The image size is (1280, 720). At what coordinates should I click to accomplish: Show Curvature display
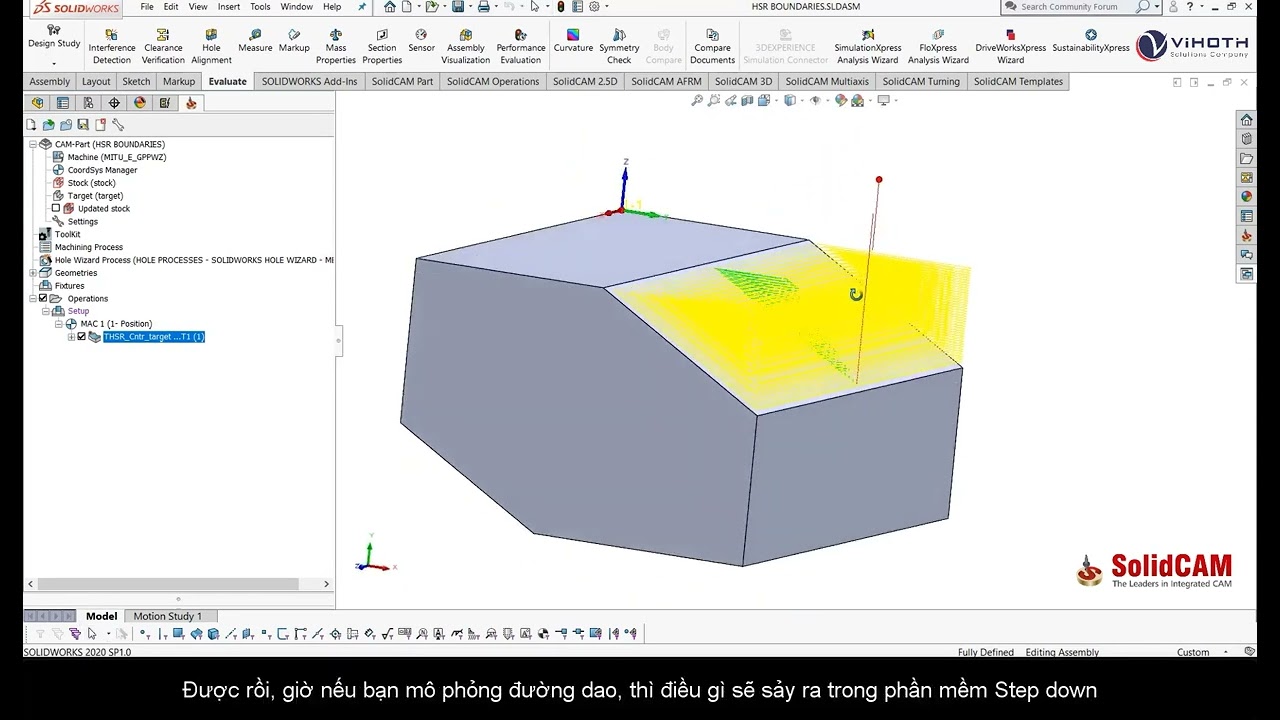pos(573,41)
